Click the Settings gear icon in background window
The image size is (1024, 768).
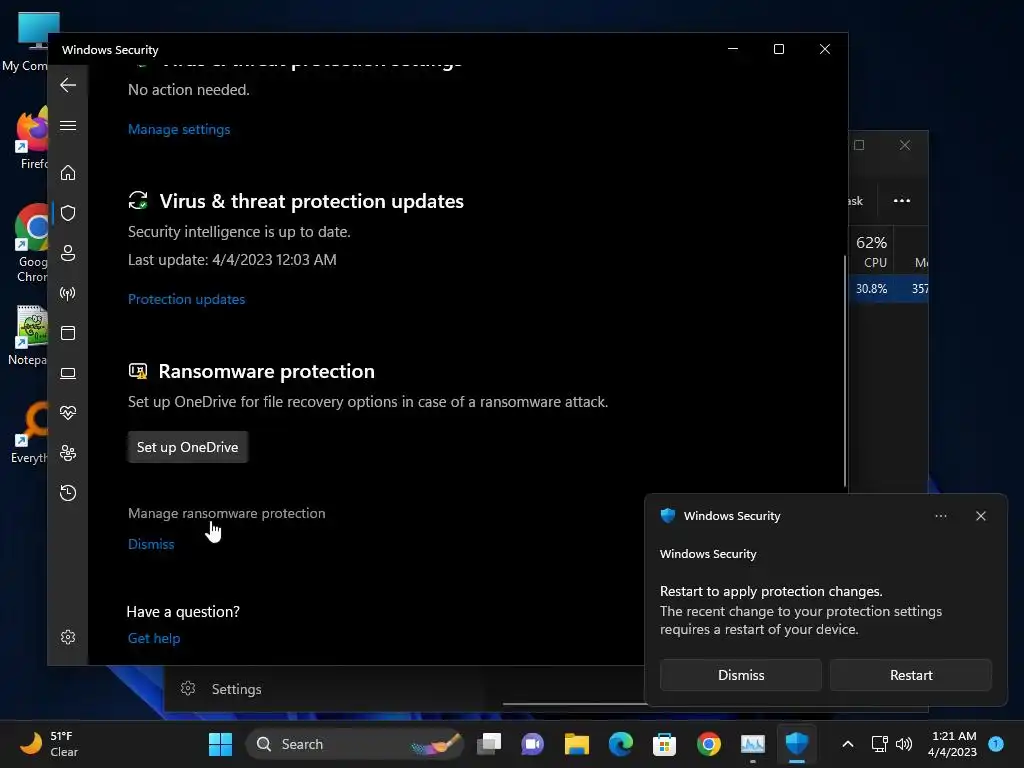point(188,688)
